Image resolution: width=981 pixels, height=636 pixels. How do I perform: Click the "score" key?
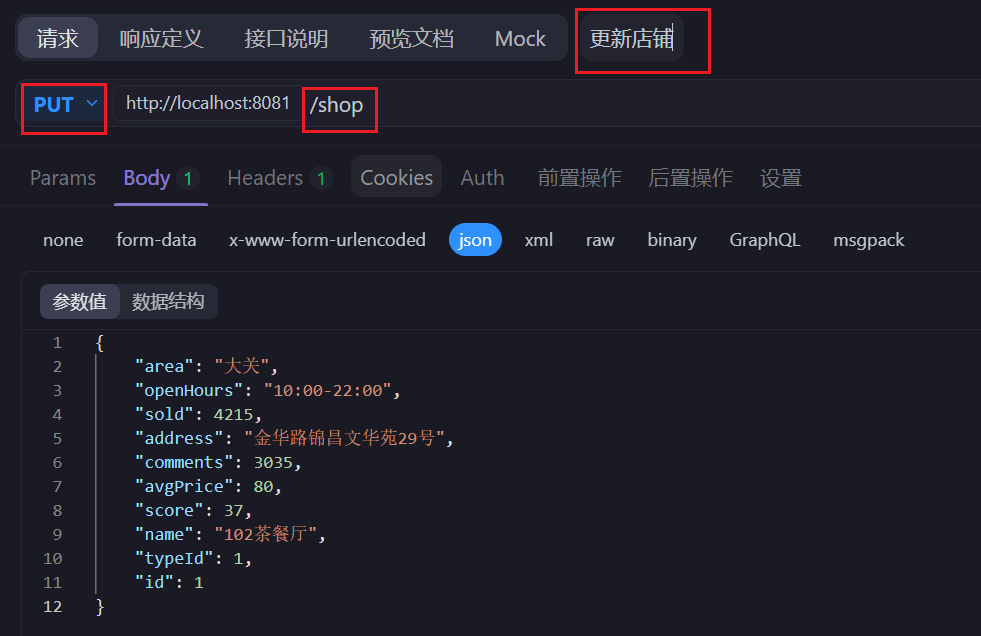pos(170,510)
